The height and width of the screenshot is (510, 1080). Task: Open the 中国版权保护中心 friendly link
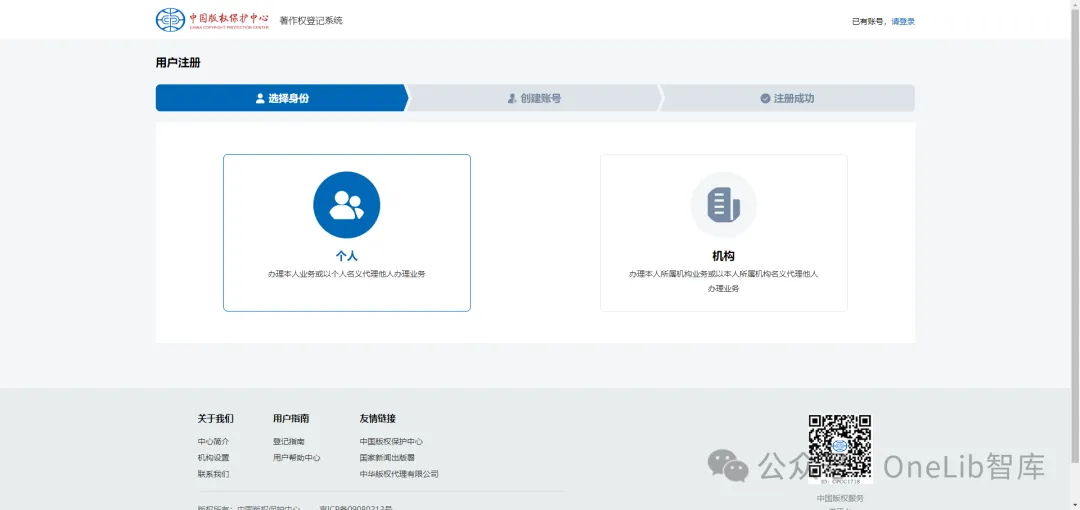391,442
